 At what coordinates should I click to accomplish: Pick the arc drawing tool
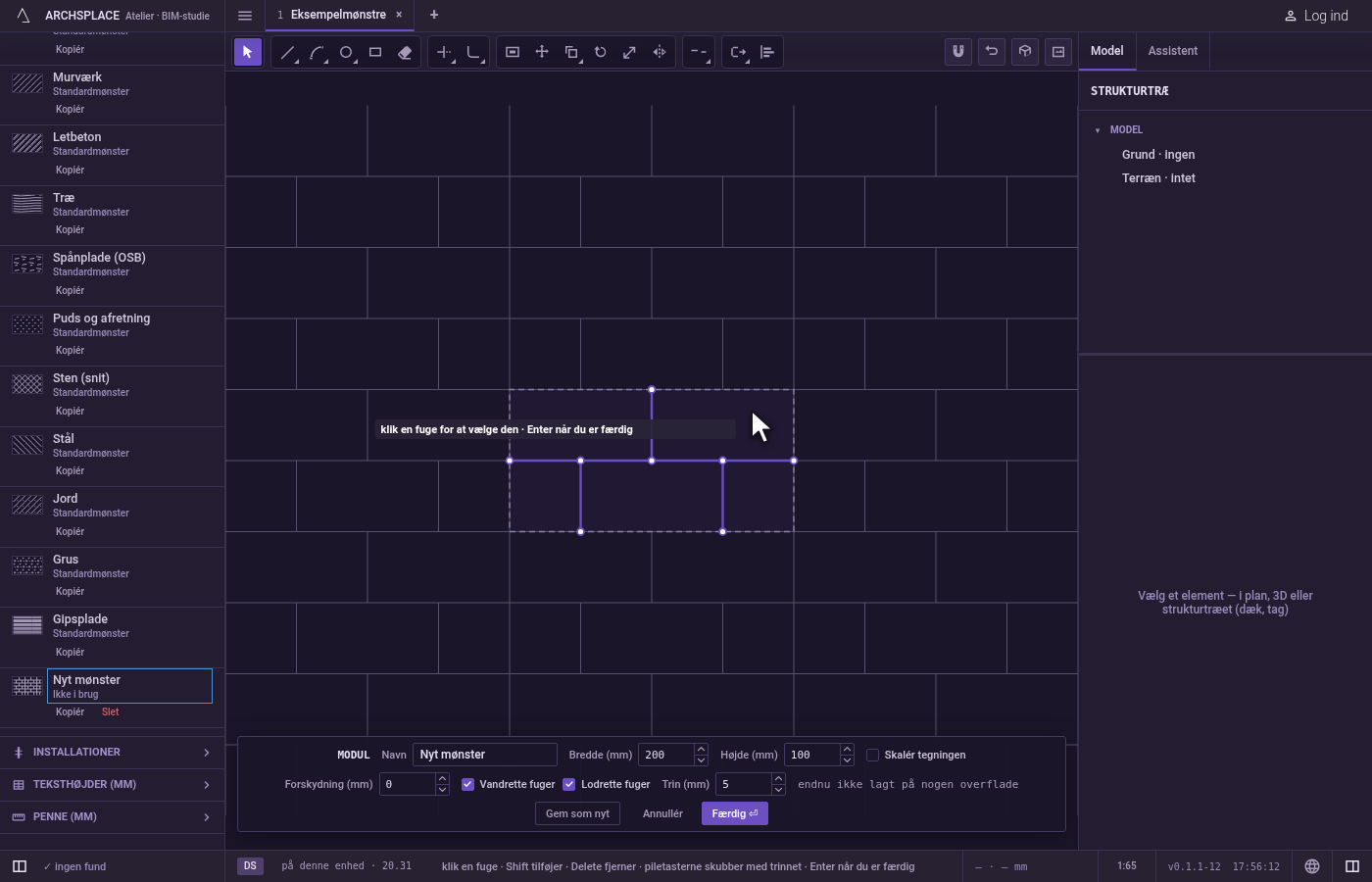(x=317, y=52)
